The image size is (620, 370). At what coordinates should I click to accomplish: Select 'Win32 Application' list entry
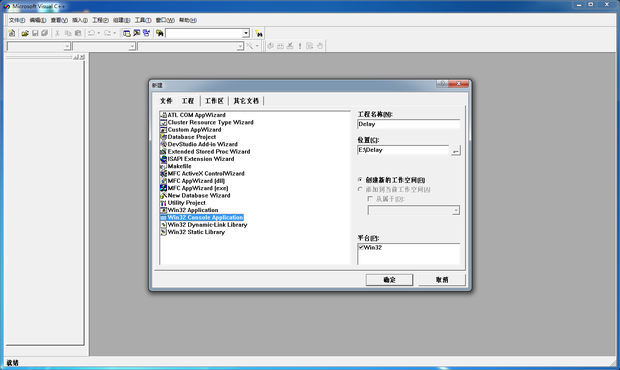189,210
